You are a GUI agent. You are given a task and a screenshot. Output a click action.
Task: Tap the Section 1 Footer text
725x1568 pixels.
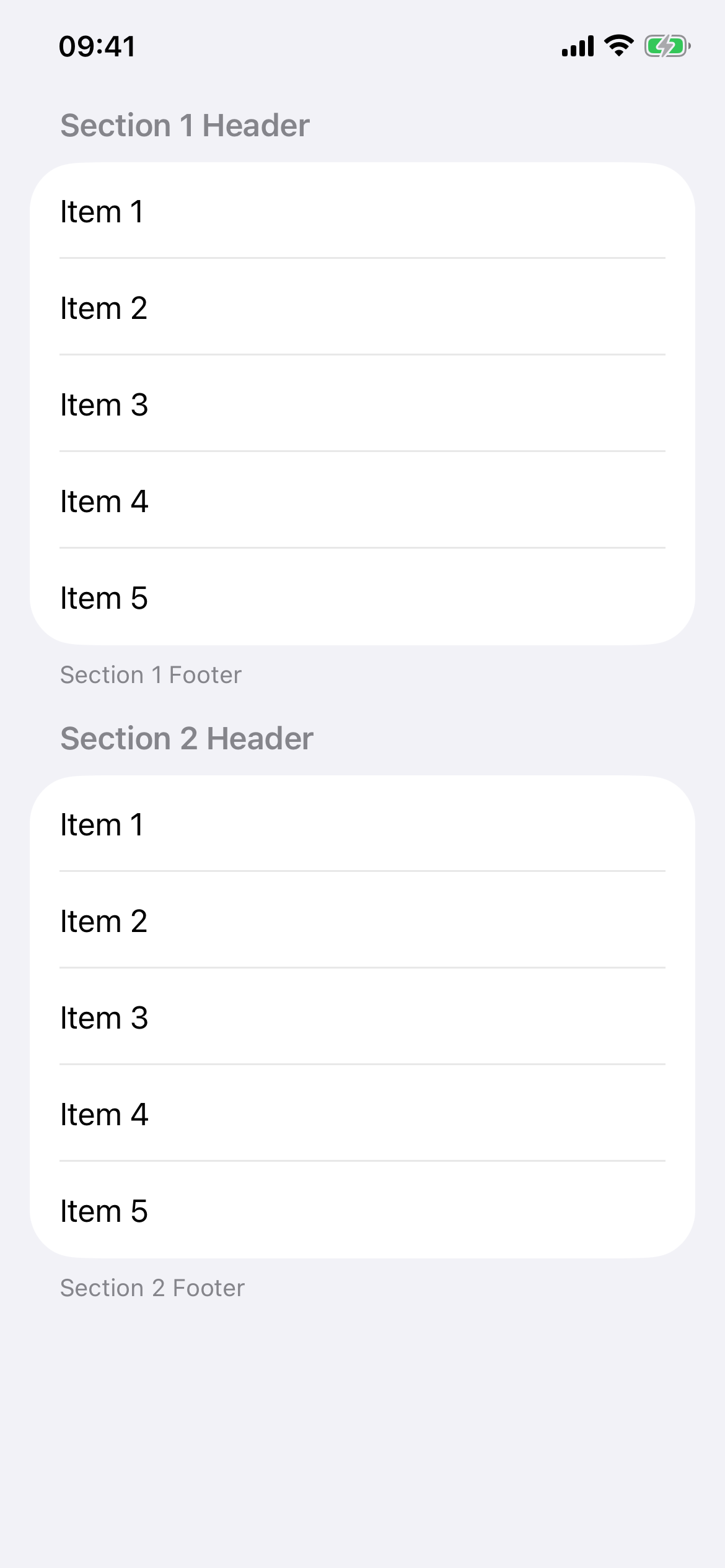tap(151, 675)
